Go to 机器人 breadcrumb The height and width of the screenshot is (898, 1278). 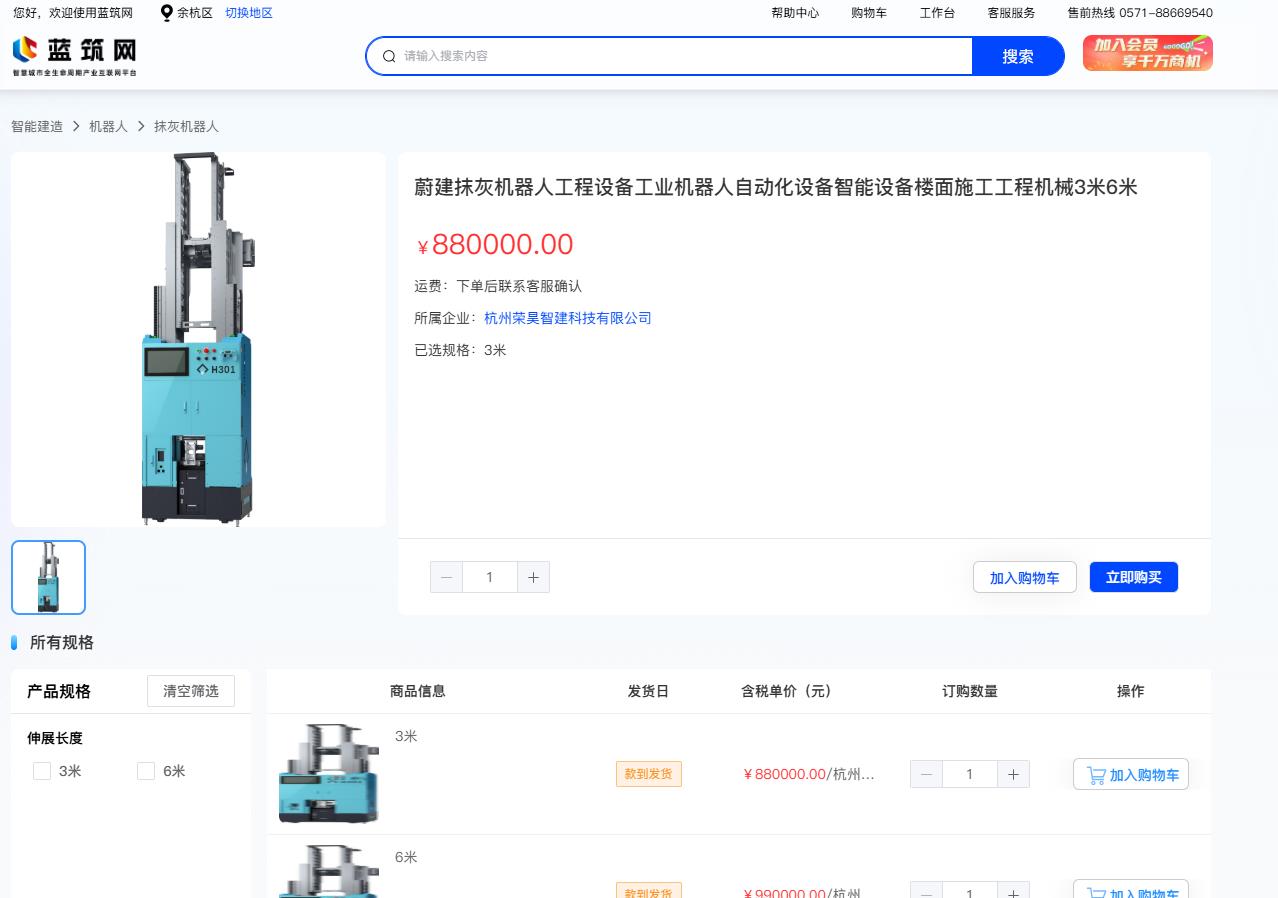click(108, 126)
